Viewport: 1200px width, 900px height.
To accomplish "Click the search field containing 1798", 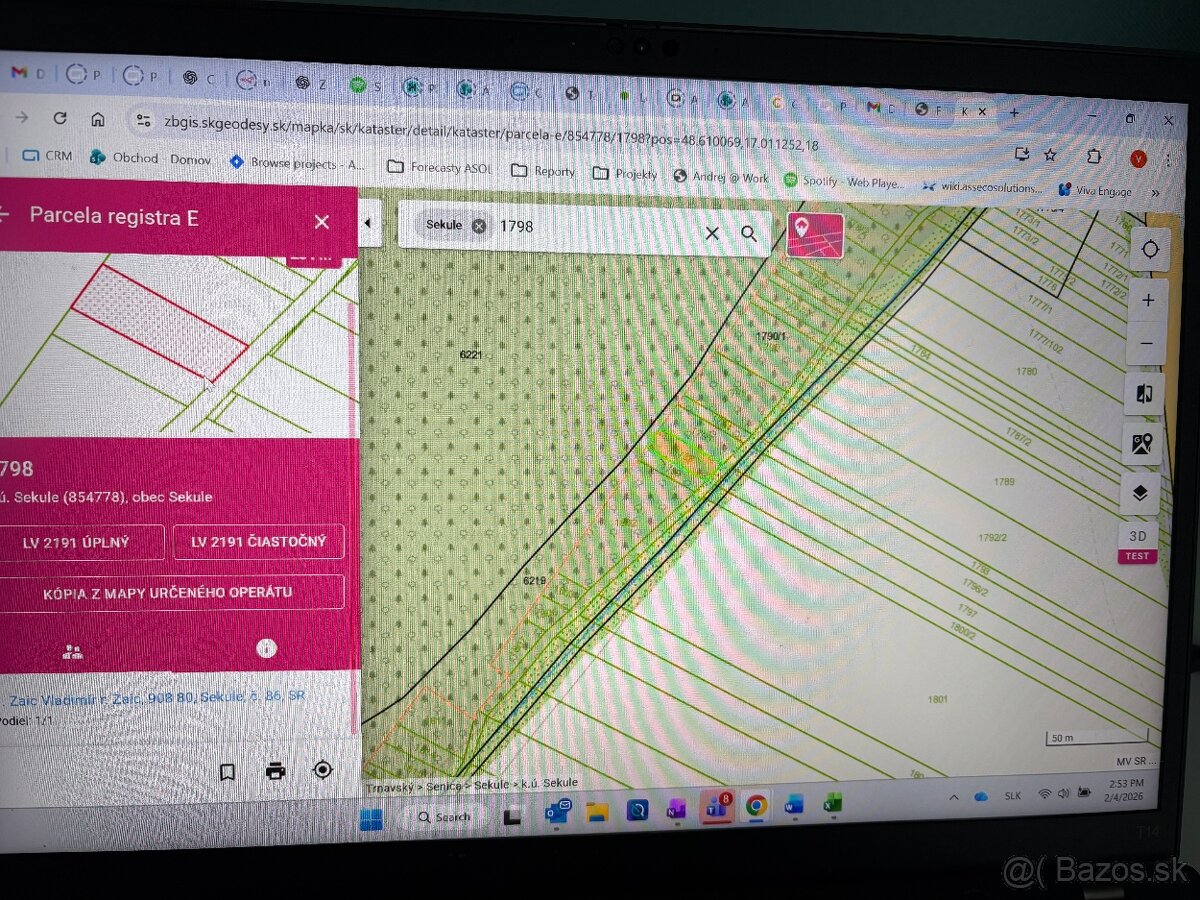I will (600, 228).
